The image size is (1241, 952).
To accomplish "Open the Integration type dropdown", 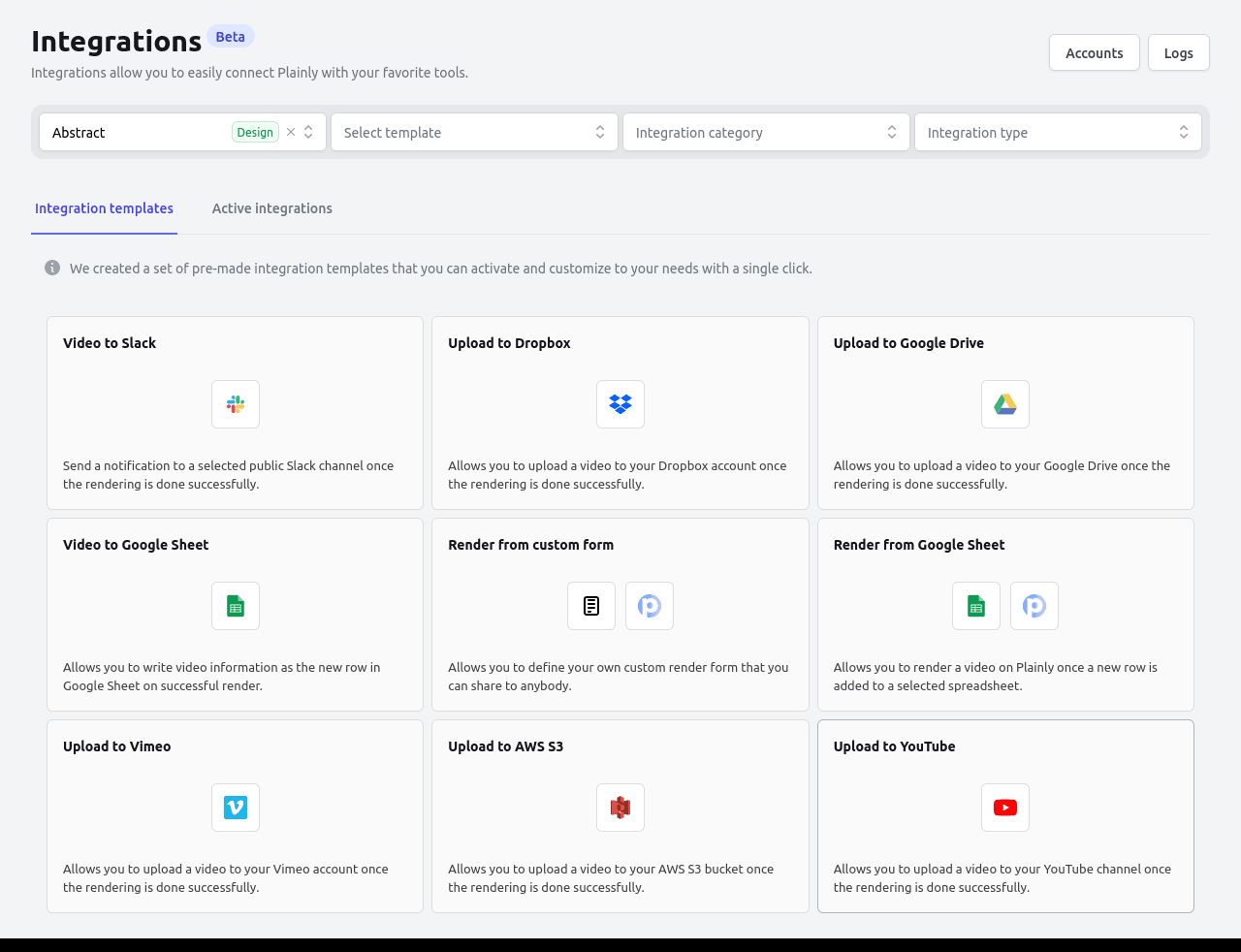I will tap(1058, 132).
